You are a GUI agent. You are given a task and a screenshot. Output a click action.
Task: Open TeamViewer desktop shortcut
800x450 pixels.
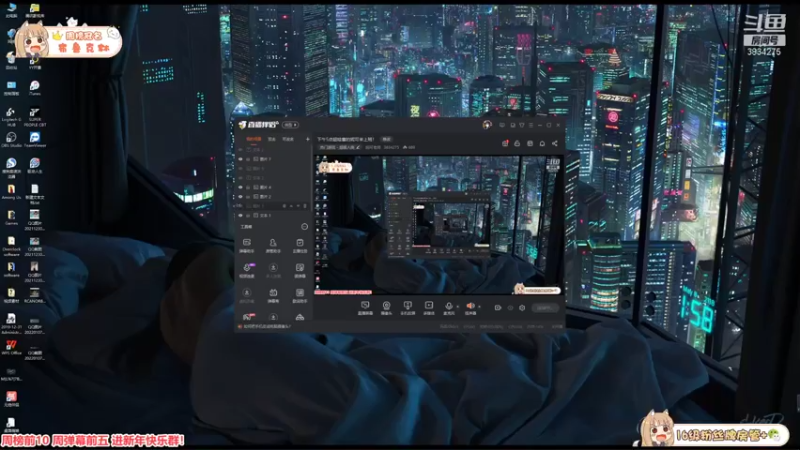(x=35, y=140)
